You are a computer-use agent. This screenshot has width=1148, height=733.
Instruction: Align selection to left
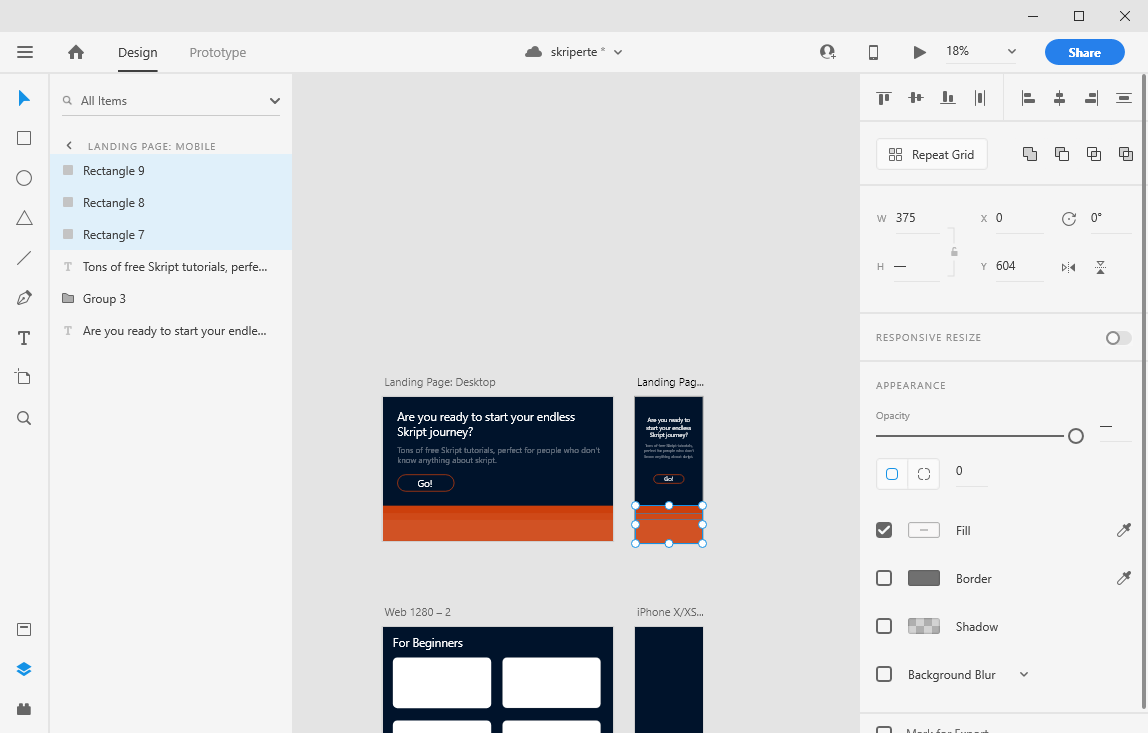[1028, 97]
